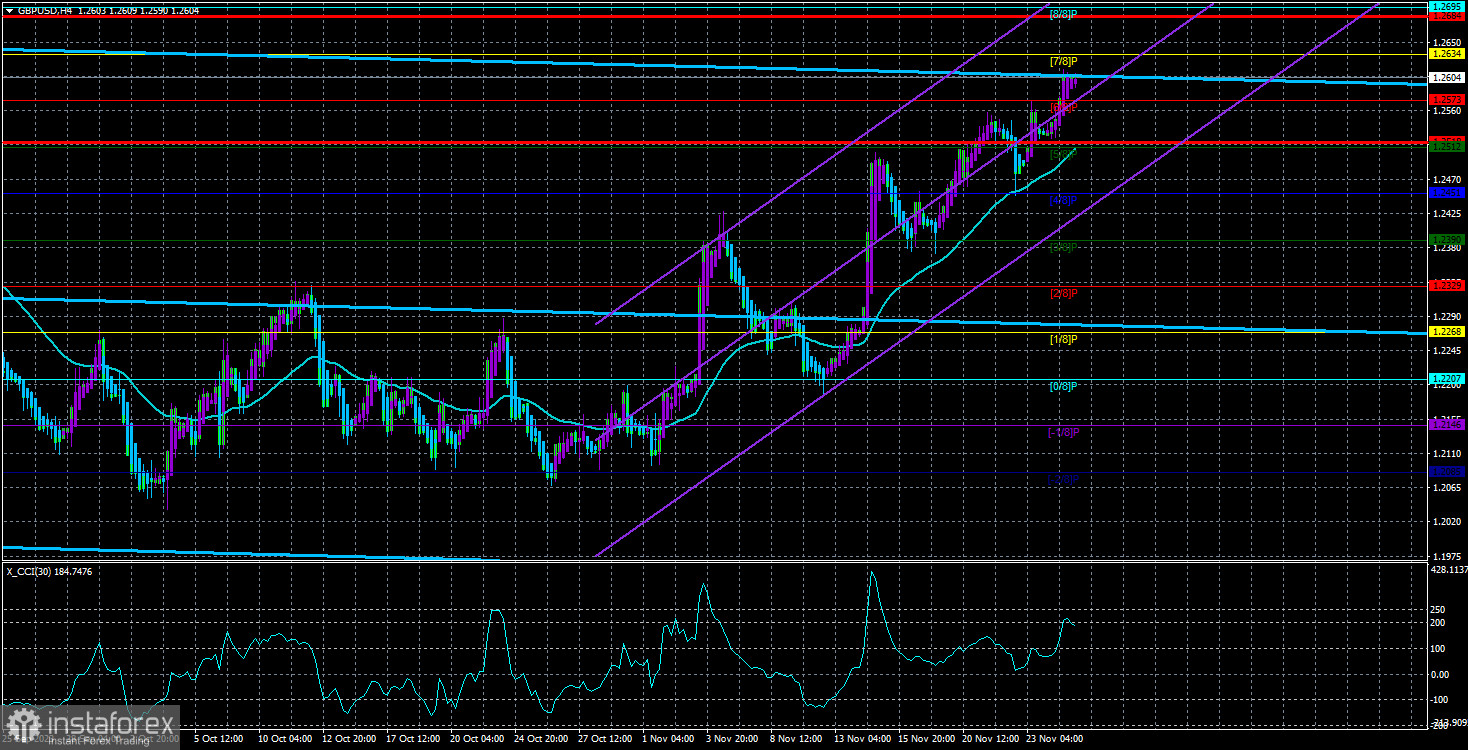Click the -100 value on CCI scale
The height and width of the screenshot is (750, 1468).
point(1440,699)
